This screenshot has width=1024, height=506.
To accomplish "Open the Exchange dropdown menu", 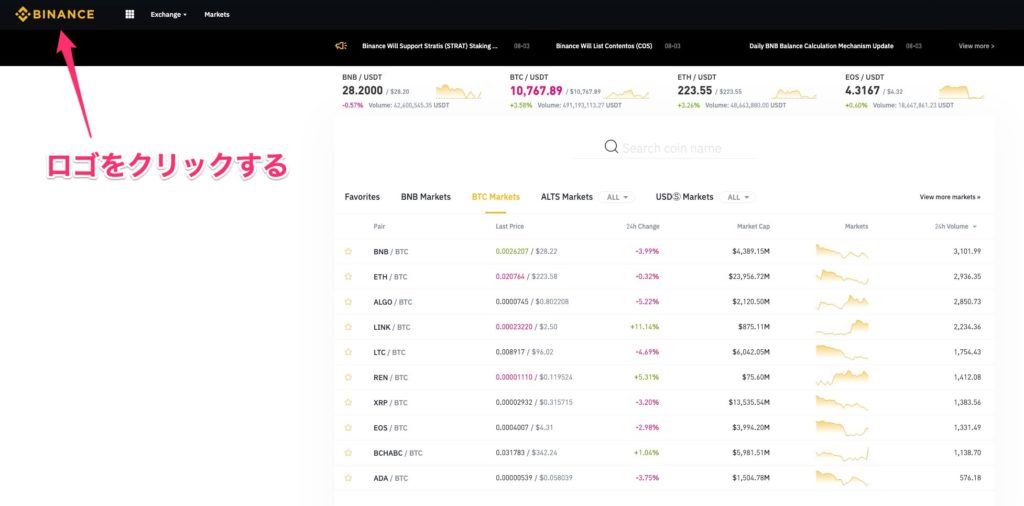I will [x=168, y=15].
